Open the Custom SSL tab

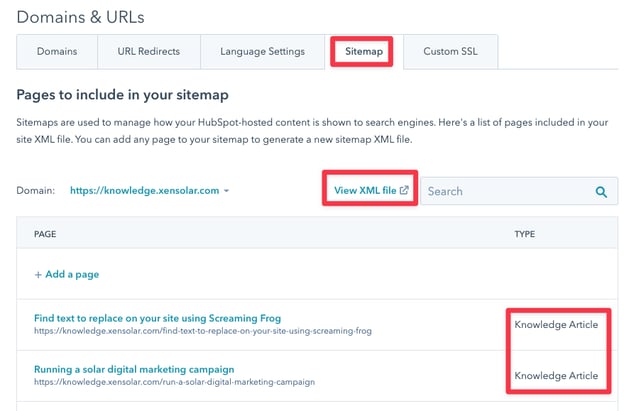[450, 52]
